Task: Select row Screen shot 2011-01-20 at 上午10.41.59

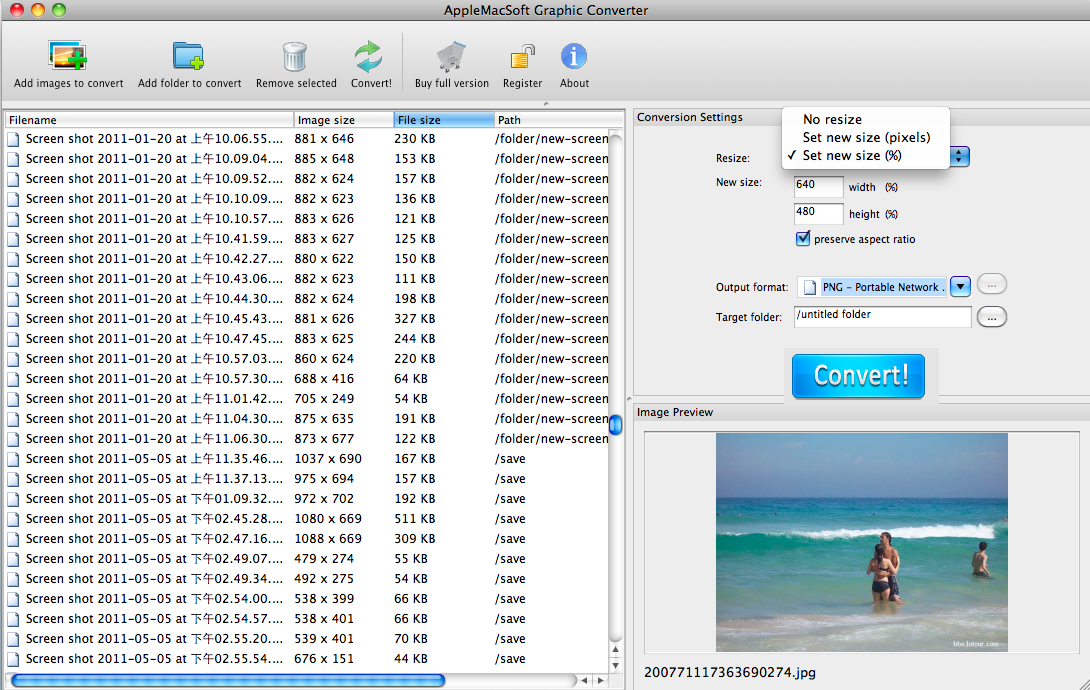Action: click(x=307, y=239)
